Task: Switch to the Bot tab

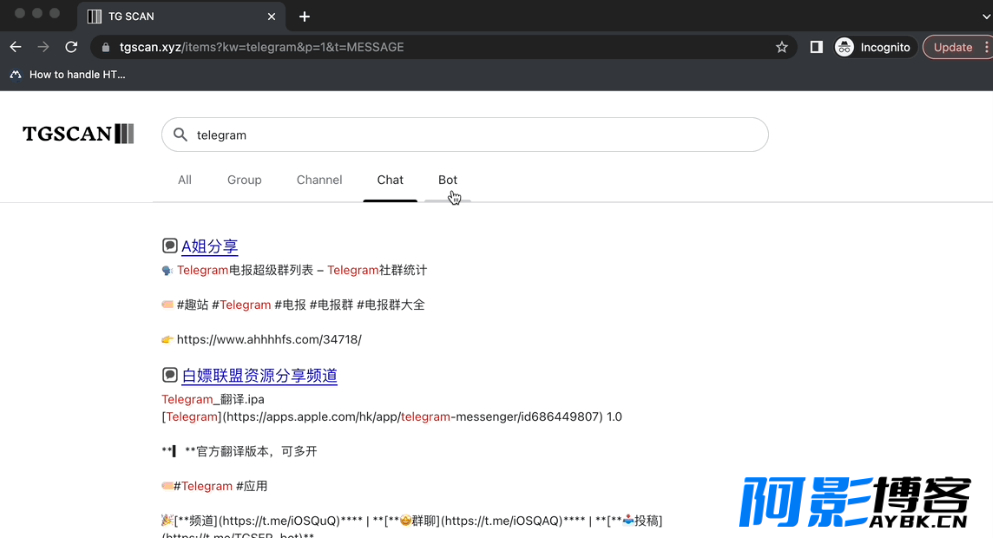Action: point(448,180)
